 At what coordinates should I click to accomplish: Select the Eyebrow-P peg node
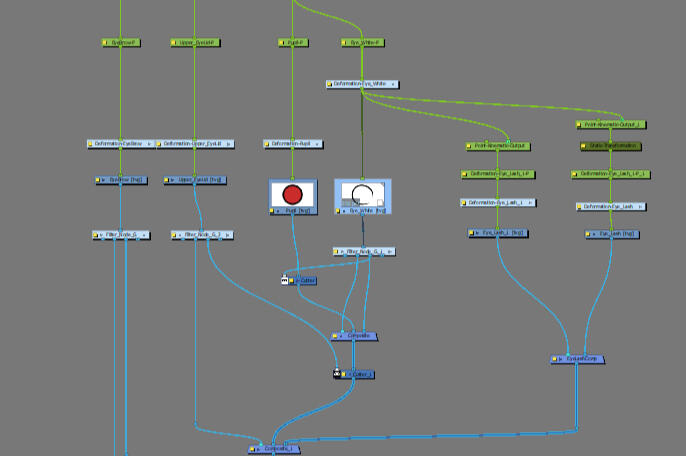pyautogui.click(x=121, y=43)
